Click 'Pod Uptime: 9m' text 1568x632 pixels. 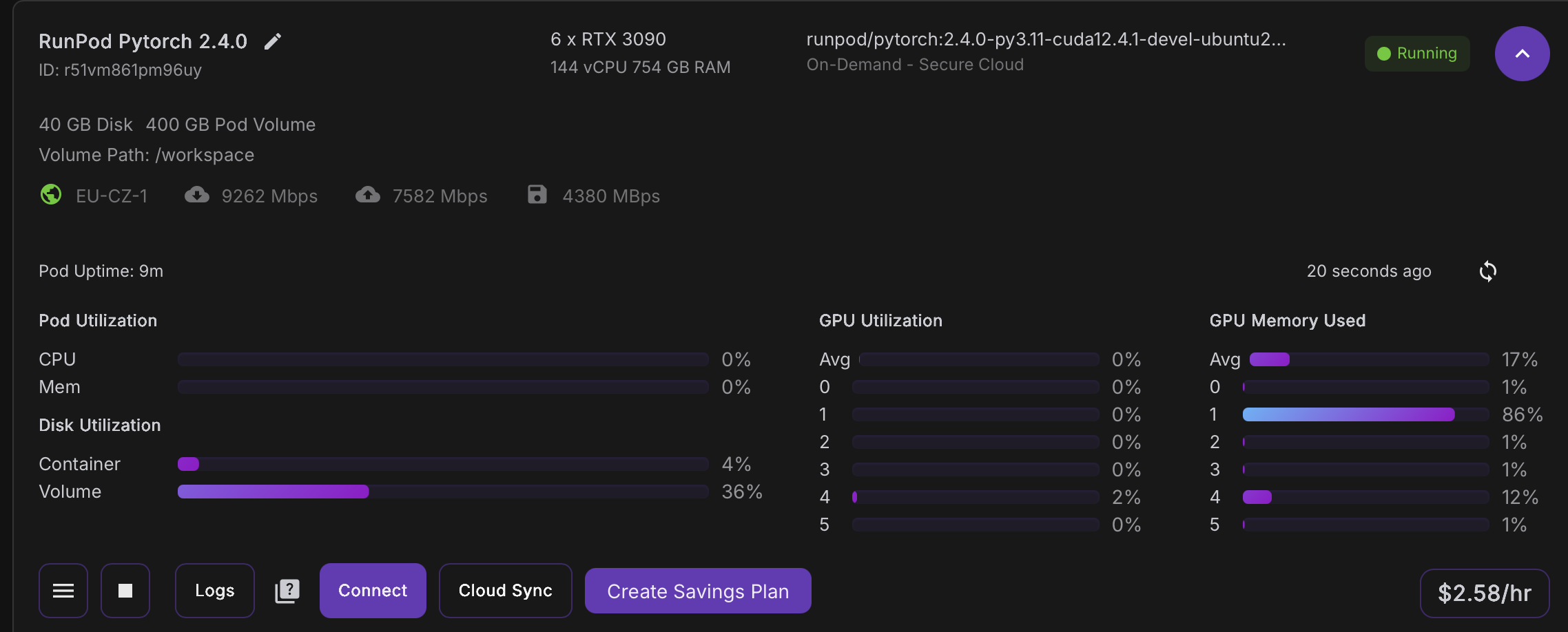point(101,271)
